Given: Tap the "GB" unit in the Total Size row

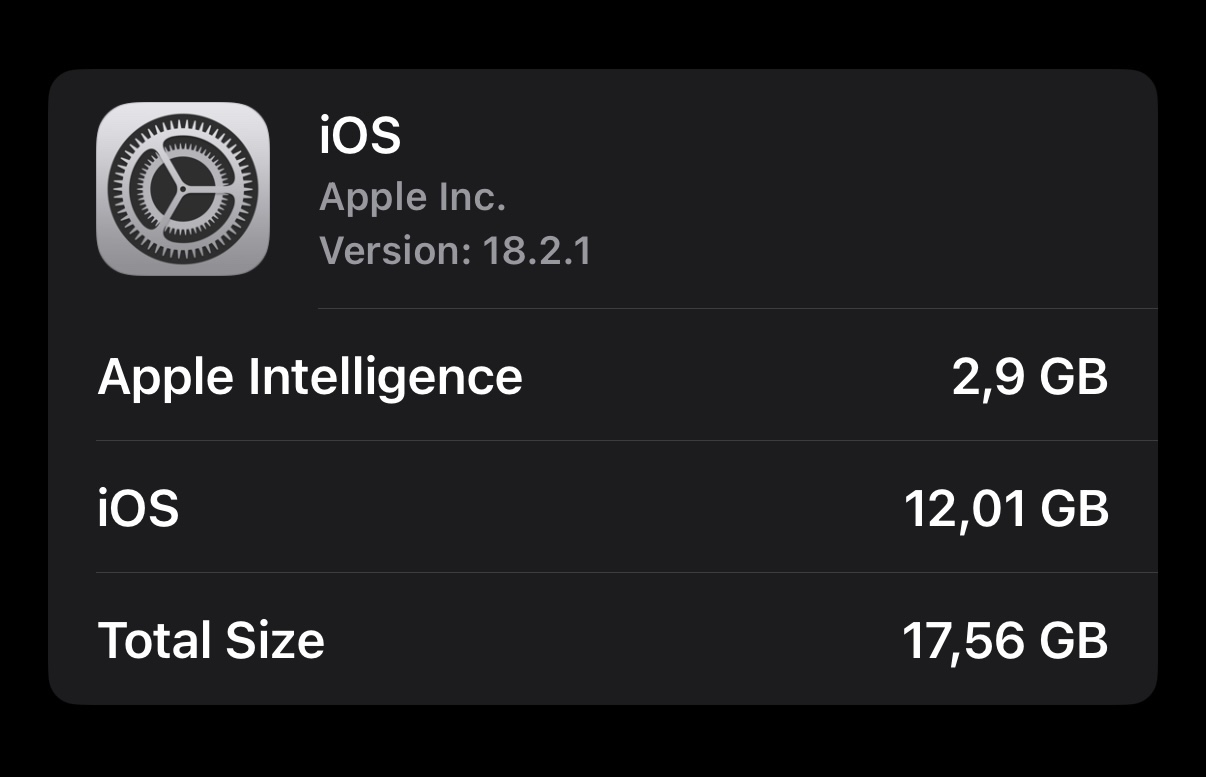Looking at the screenshot, I should [x=1074, y=640].
